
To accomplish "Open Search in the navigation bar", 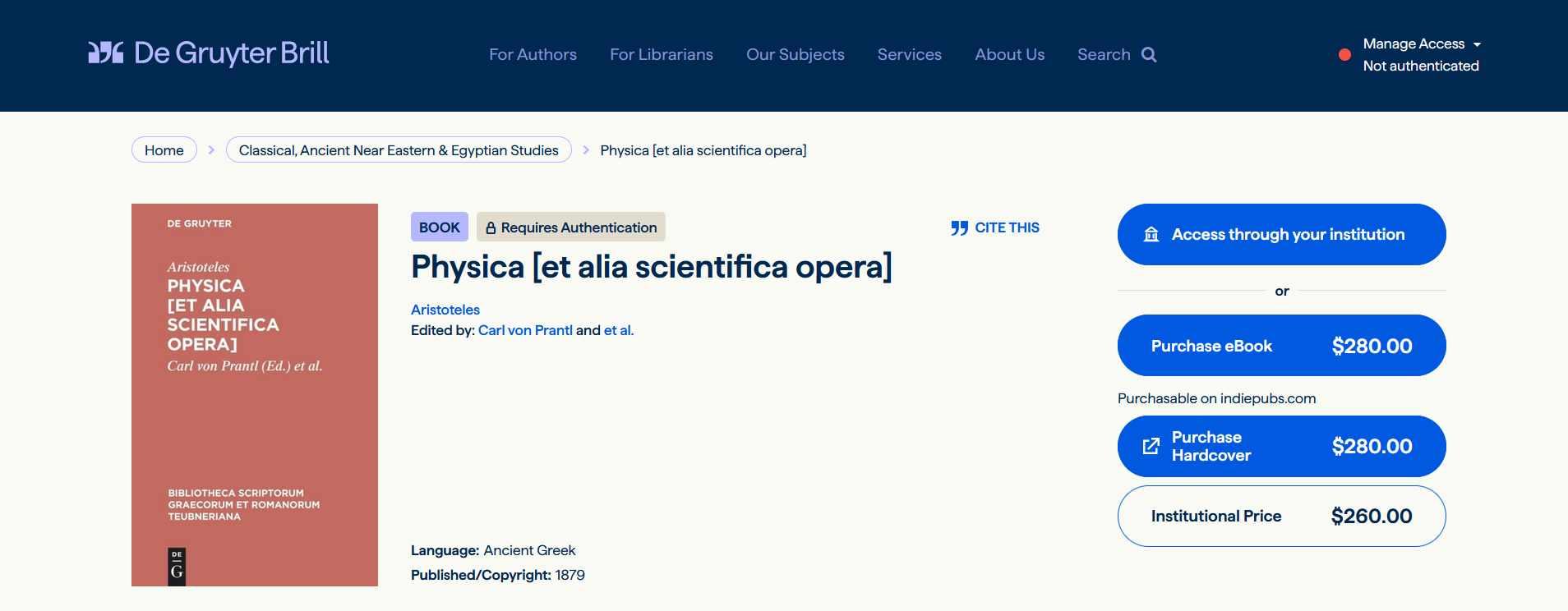I will [1117, 54].
